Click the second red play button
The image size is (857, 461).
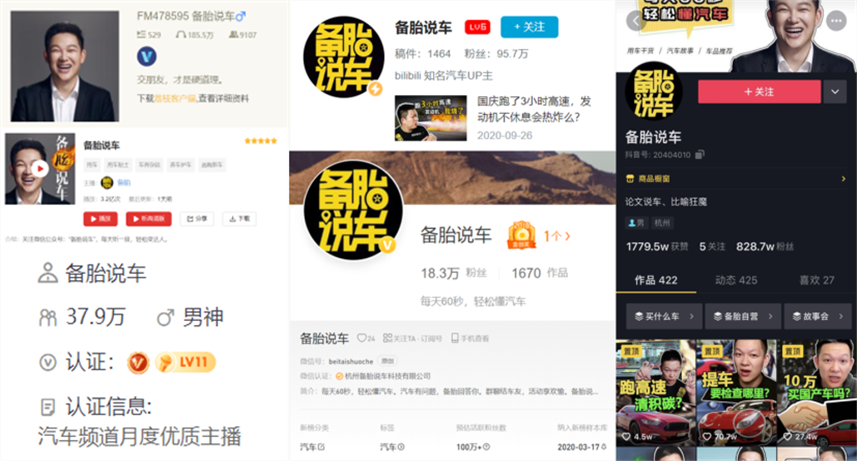click(x=149, y=219)
